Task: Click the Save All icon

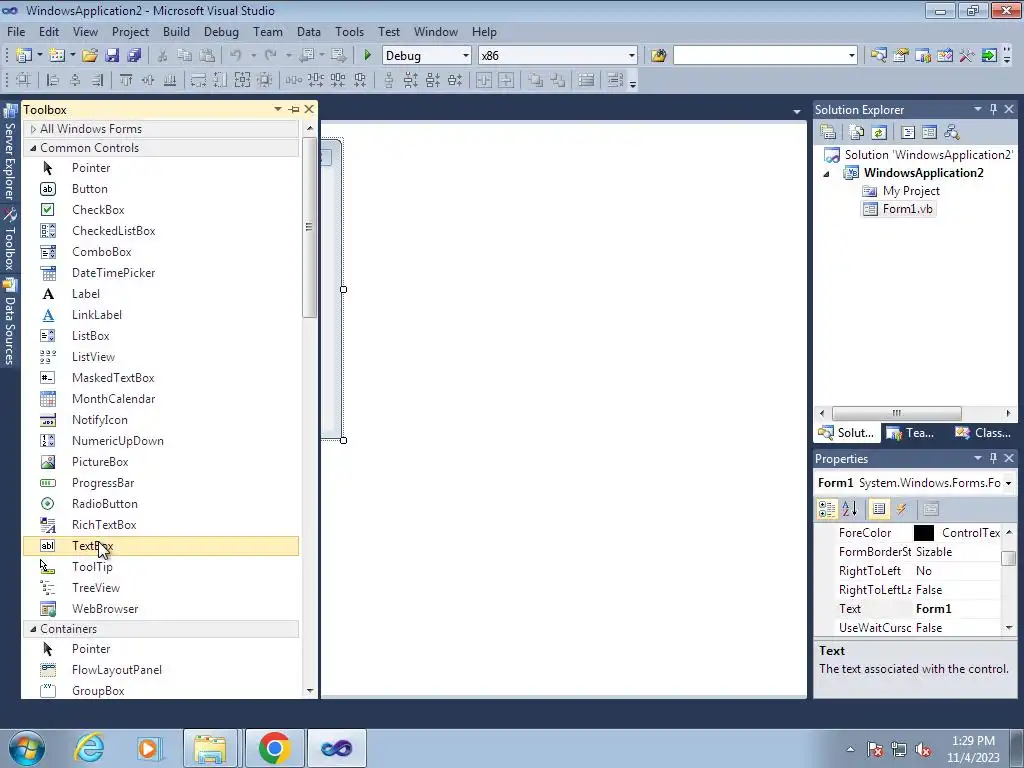Action: [134, 56]
